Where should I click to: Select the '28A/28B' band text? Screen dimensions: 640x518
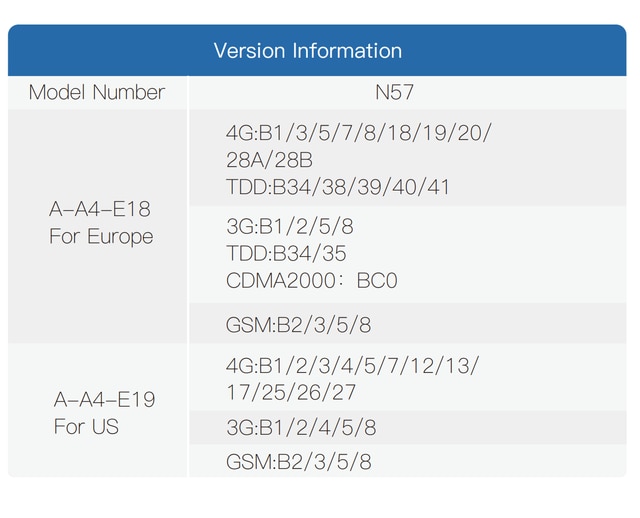pyautogui.click(x=270, y=160)
